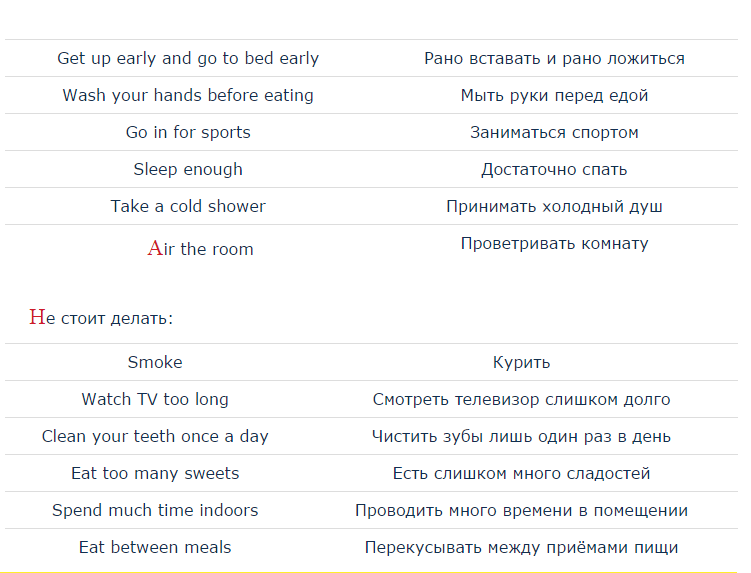Screen dimensions: 751x573
Task: Click 'Перекусывать между приёмами пищи' text
Action: (x=521, y=547)
